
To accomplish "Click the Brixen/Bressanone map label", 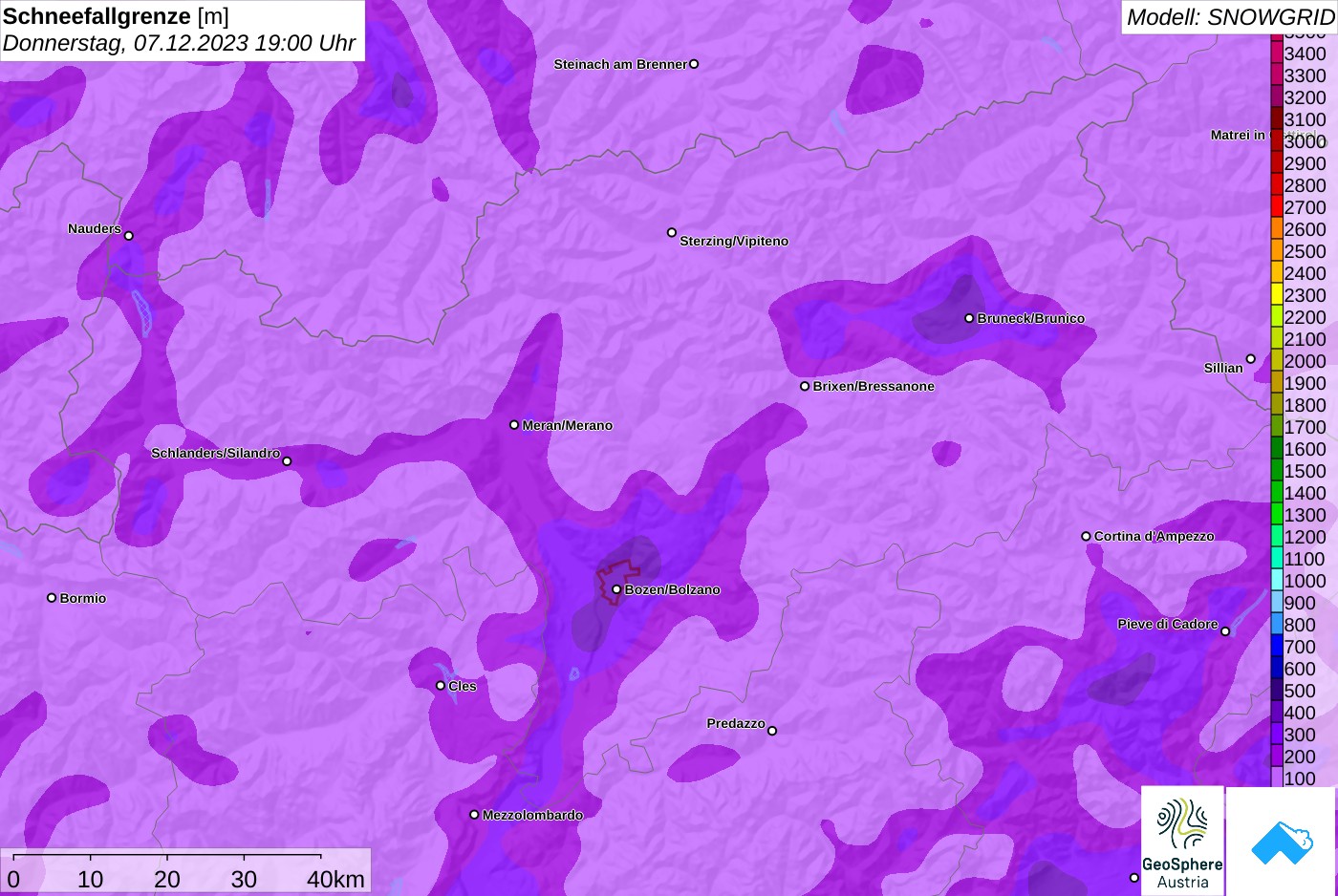I will click(x=874, y=386).
